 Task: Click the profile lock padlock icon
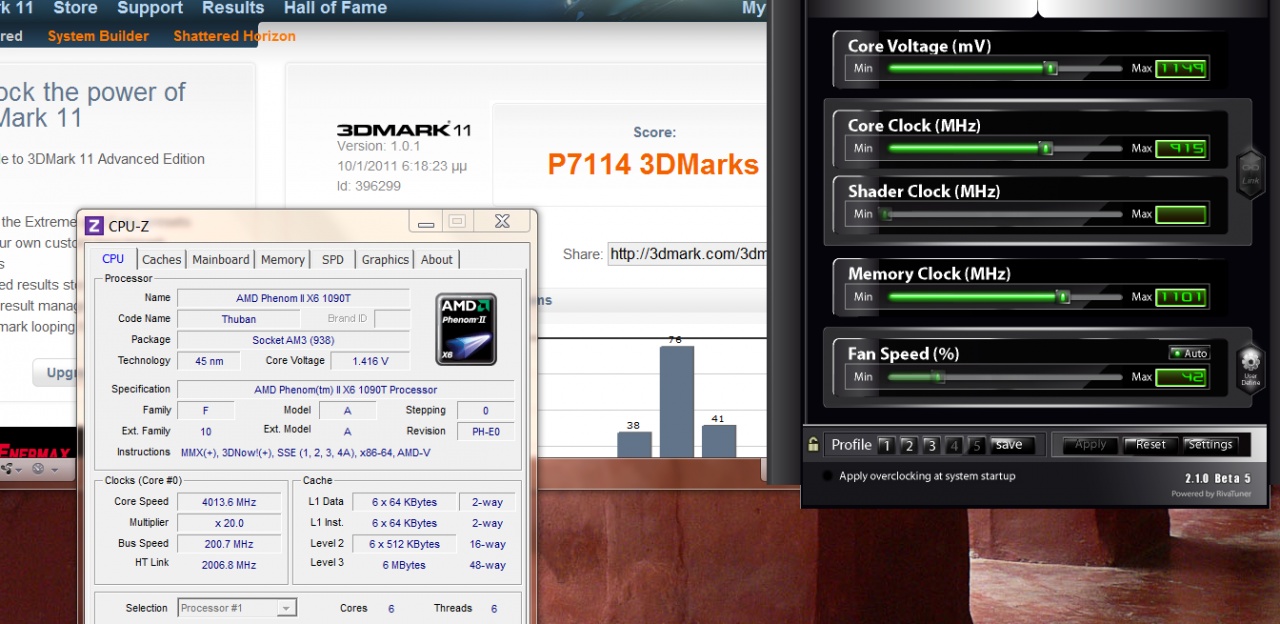click(x=815, y=445)
